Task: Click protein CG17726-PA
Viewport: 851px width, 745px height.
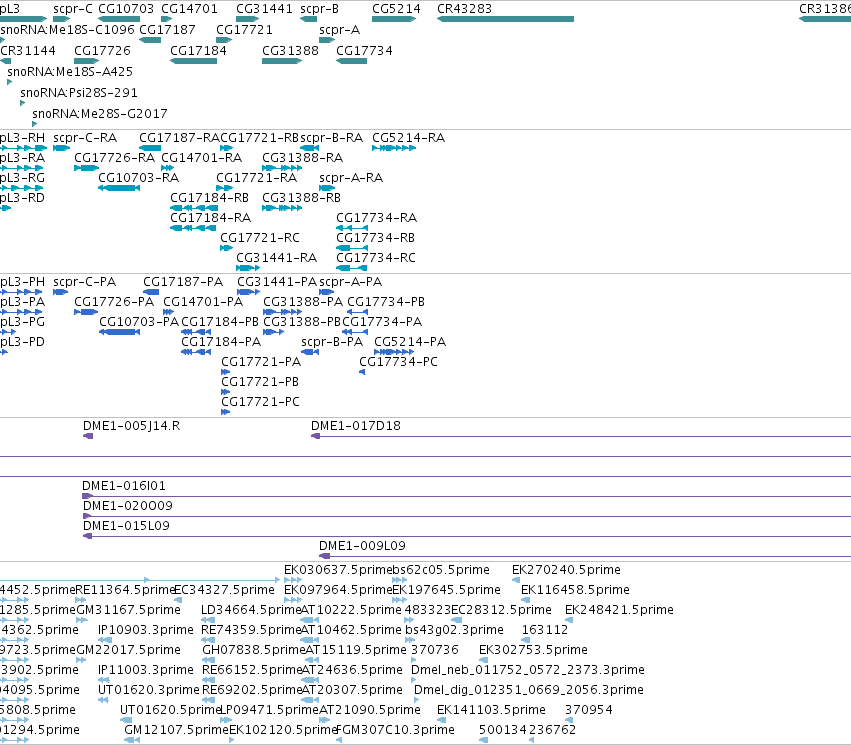Action: tap(86, 313)
